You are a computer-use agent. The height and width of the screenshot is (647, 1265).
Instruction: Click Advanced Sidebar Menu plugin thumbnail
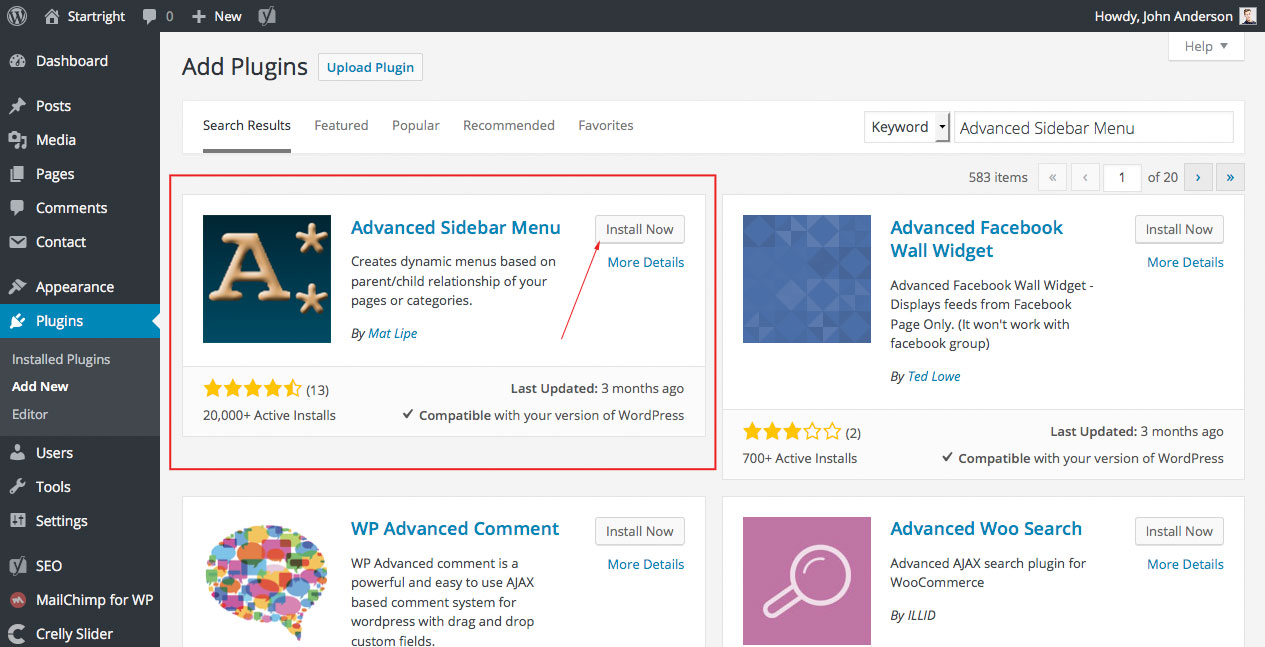[267, 279]
